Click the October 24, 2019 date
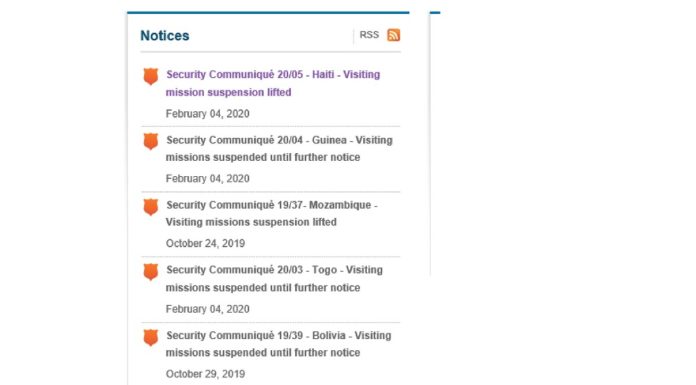This screenshot has width=696, height=385. [205, 243]
